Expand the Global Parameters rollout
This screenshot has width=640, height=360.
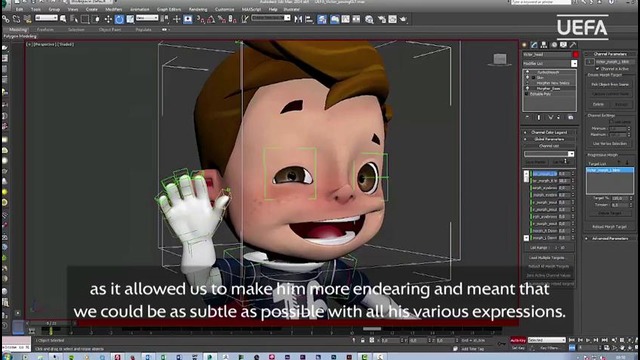pos(549,139)
